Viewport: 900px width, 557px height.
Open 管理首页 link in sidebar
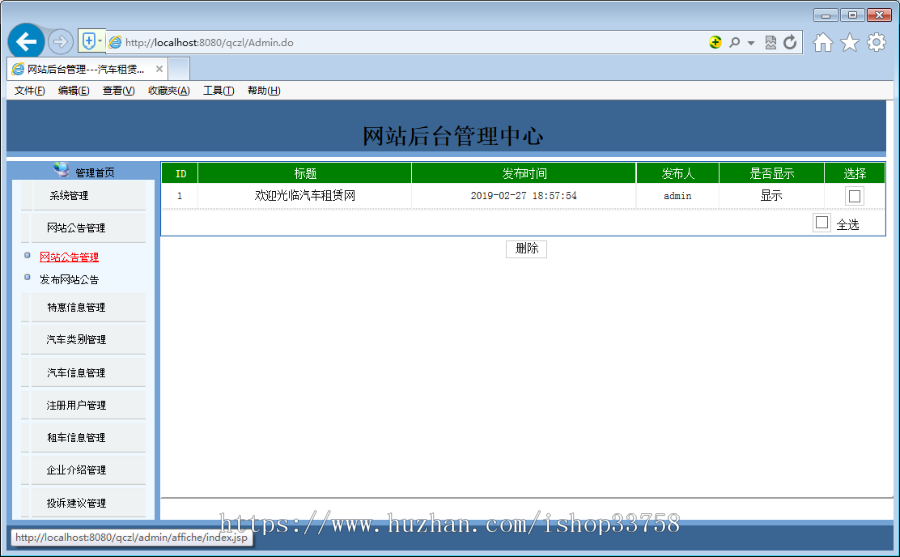point(95,172)
